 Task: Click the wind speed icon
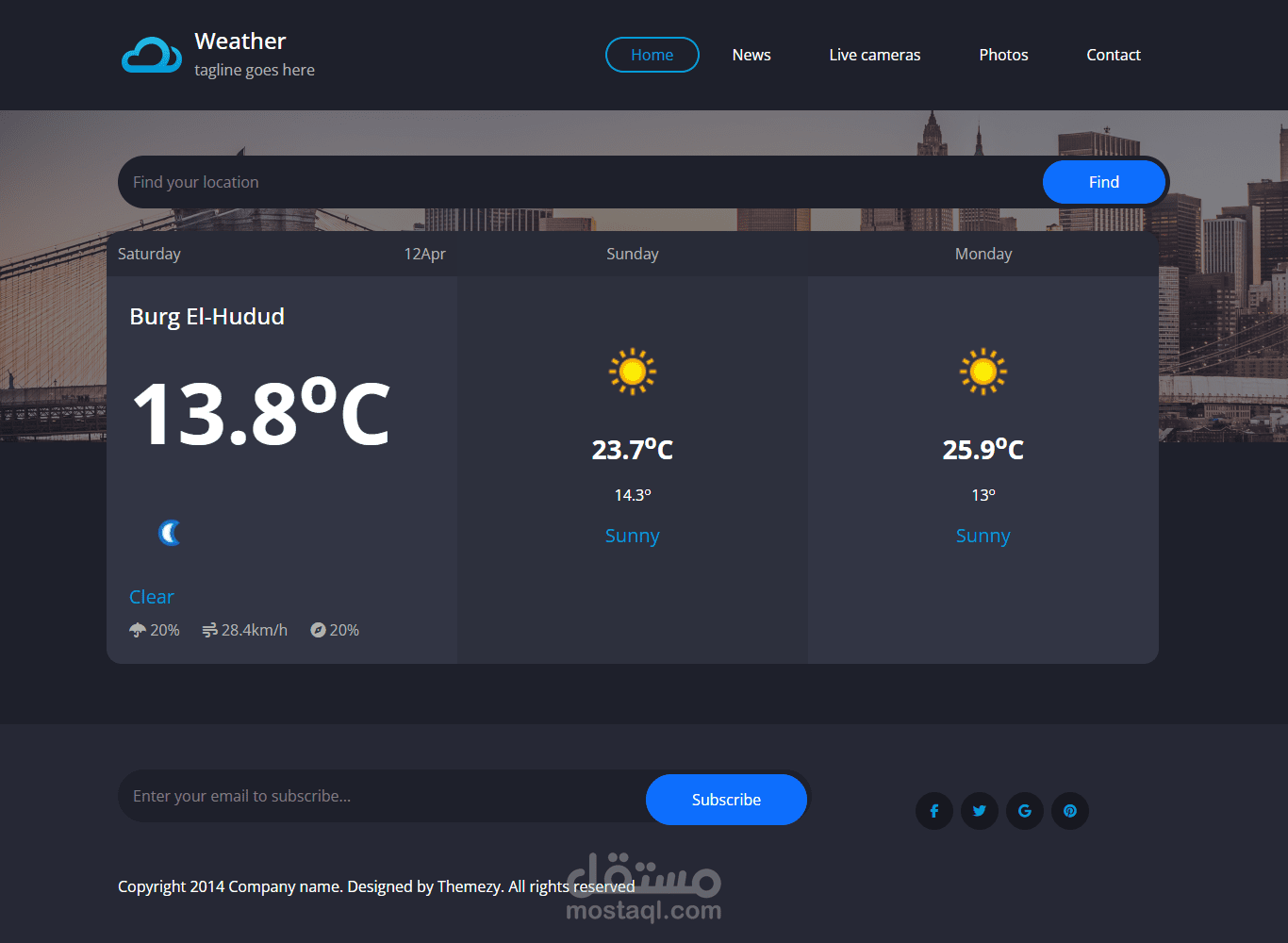click(x=209, y=630)
